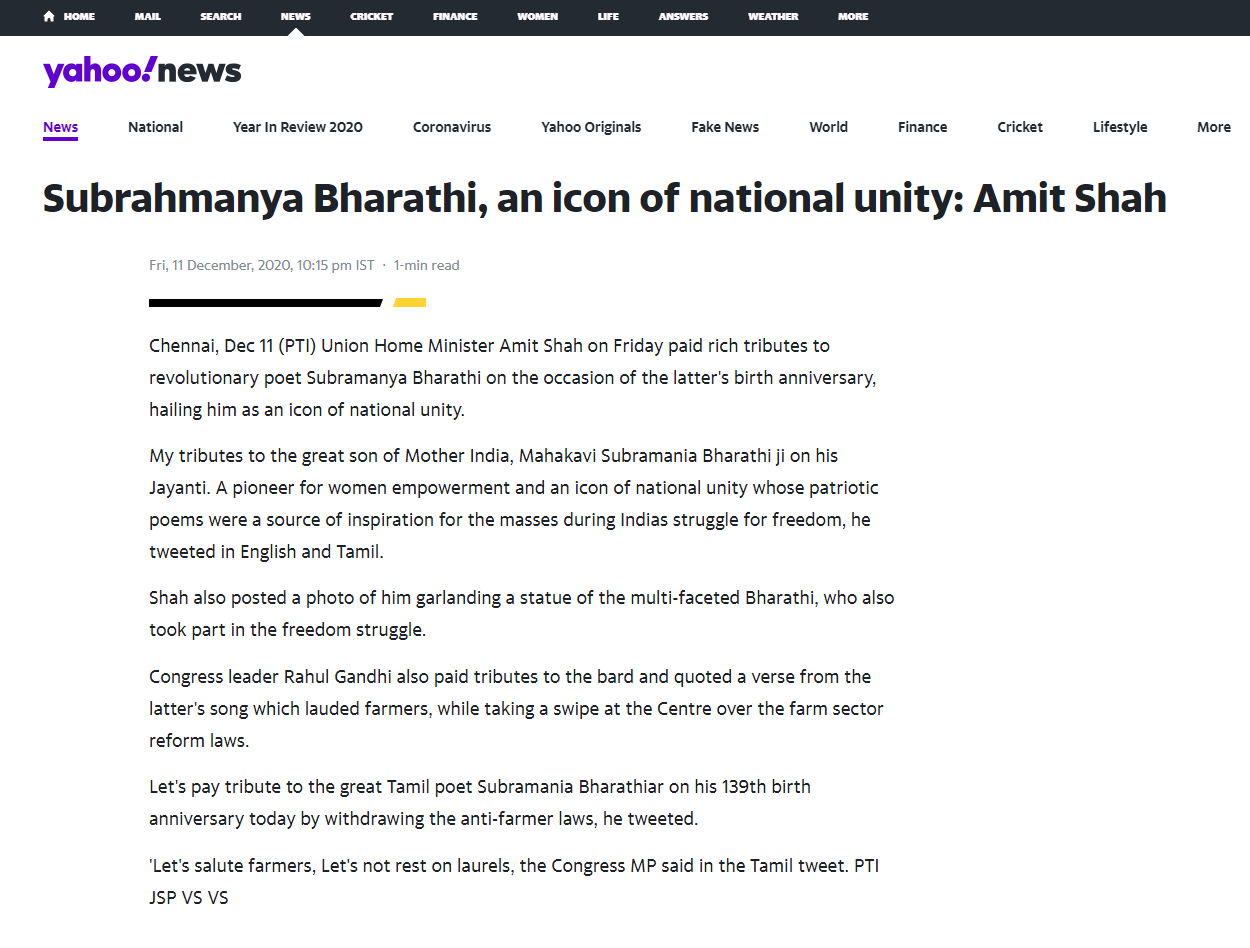Select Women in the top bar
The height and width of the screenshot is (948, 1250).
pos(537,17)
